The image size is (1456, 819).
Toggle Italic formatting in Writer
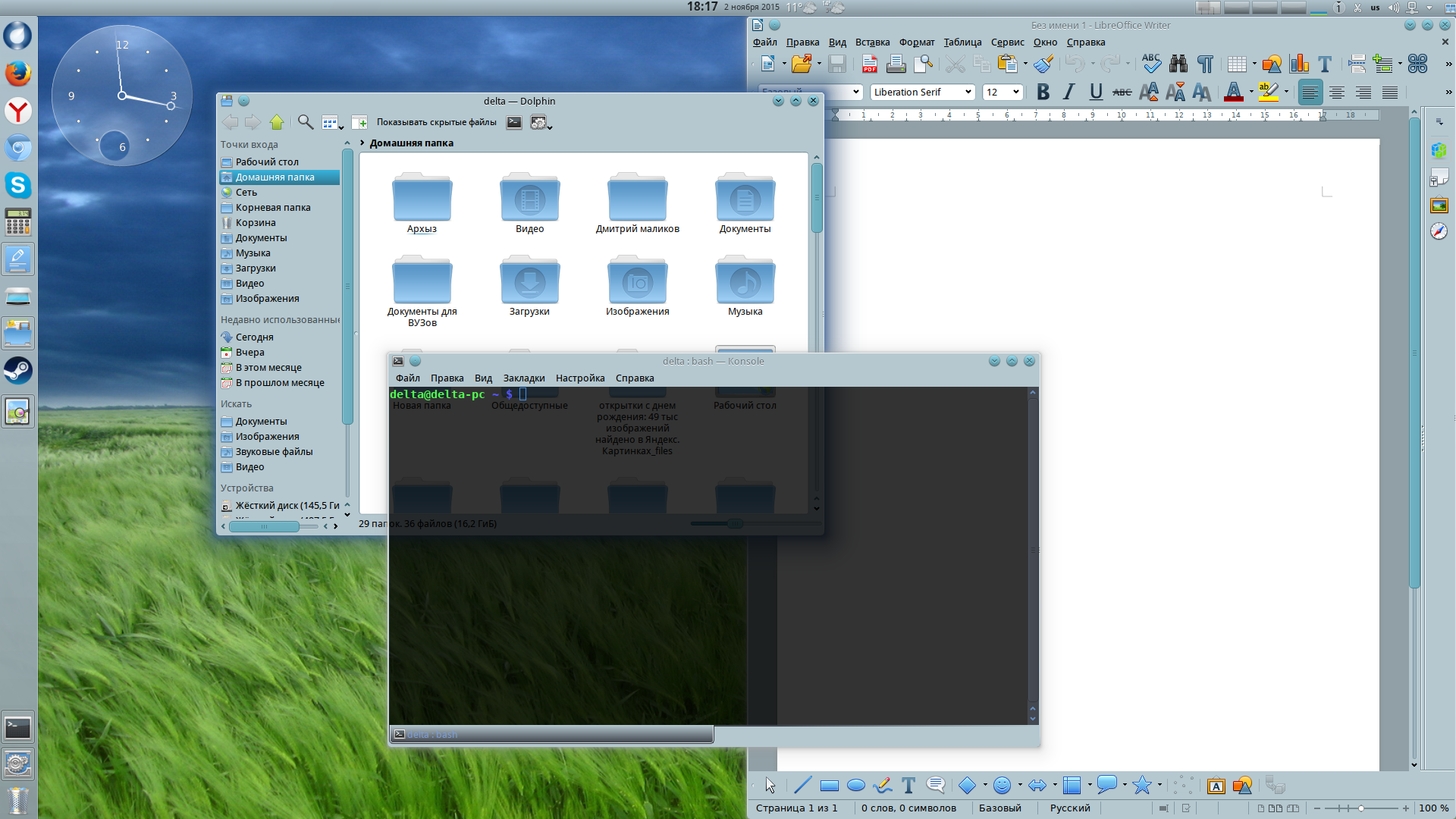point(1068,93)
